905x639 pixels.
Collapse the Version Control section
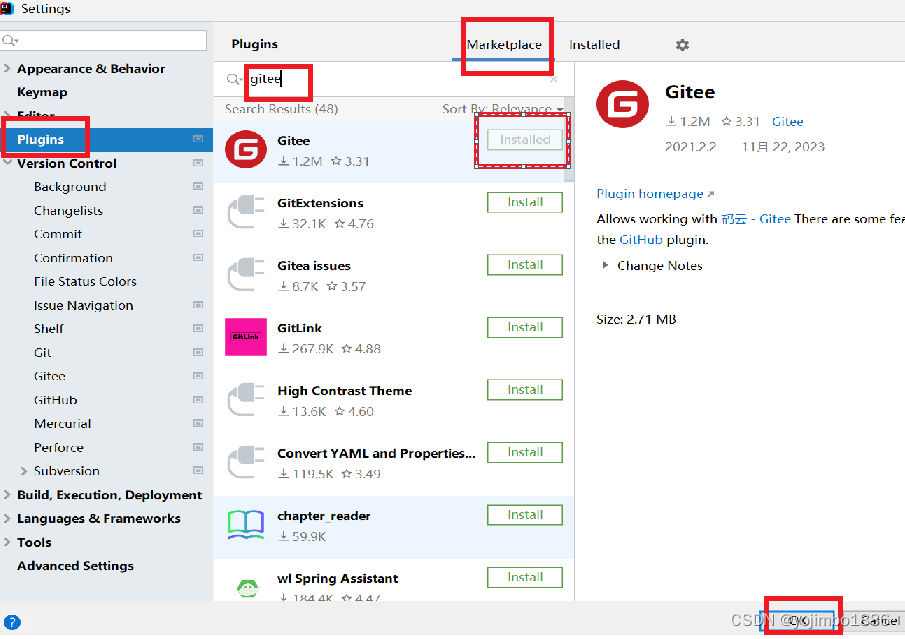coord(8,163)
